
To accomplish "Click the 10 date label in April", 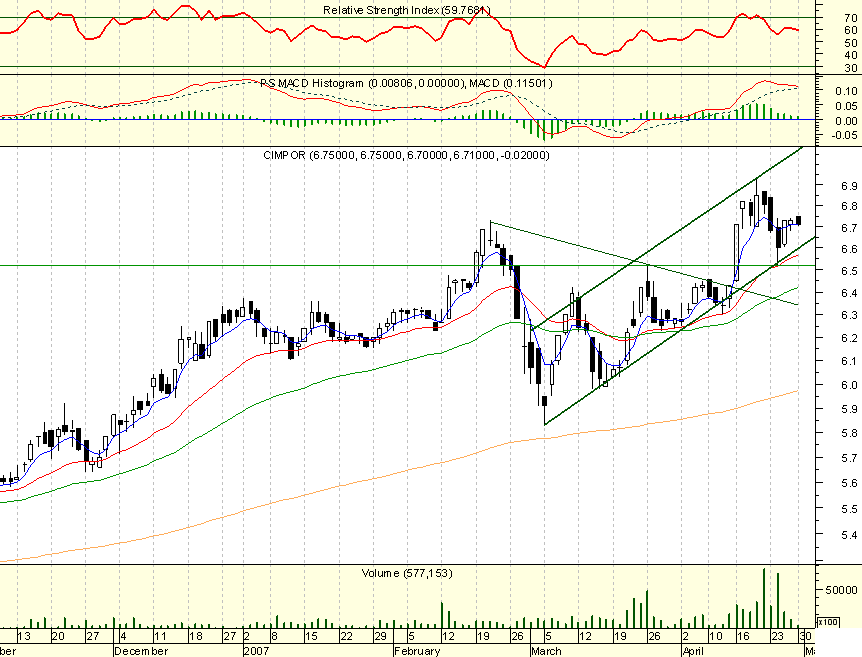I will click(715, 637).
